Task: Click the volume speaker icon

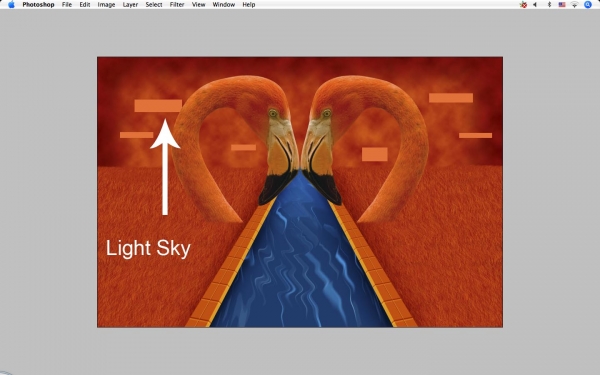Action: [x=535, y=5]
